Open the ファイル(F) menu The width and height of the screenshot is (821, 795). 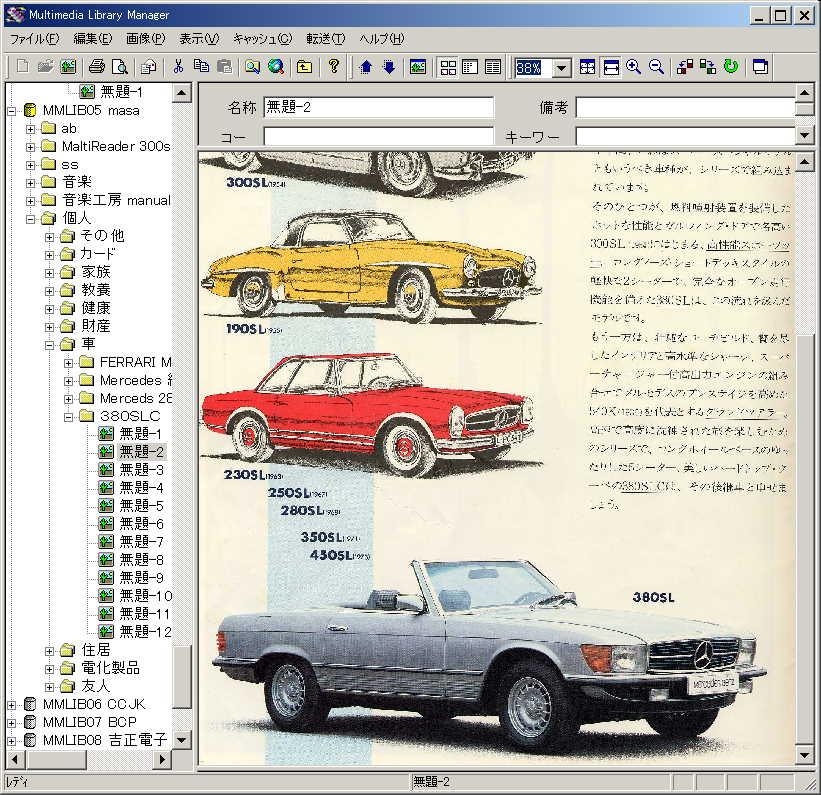coord(35,39)
